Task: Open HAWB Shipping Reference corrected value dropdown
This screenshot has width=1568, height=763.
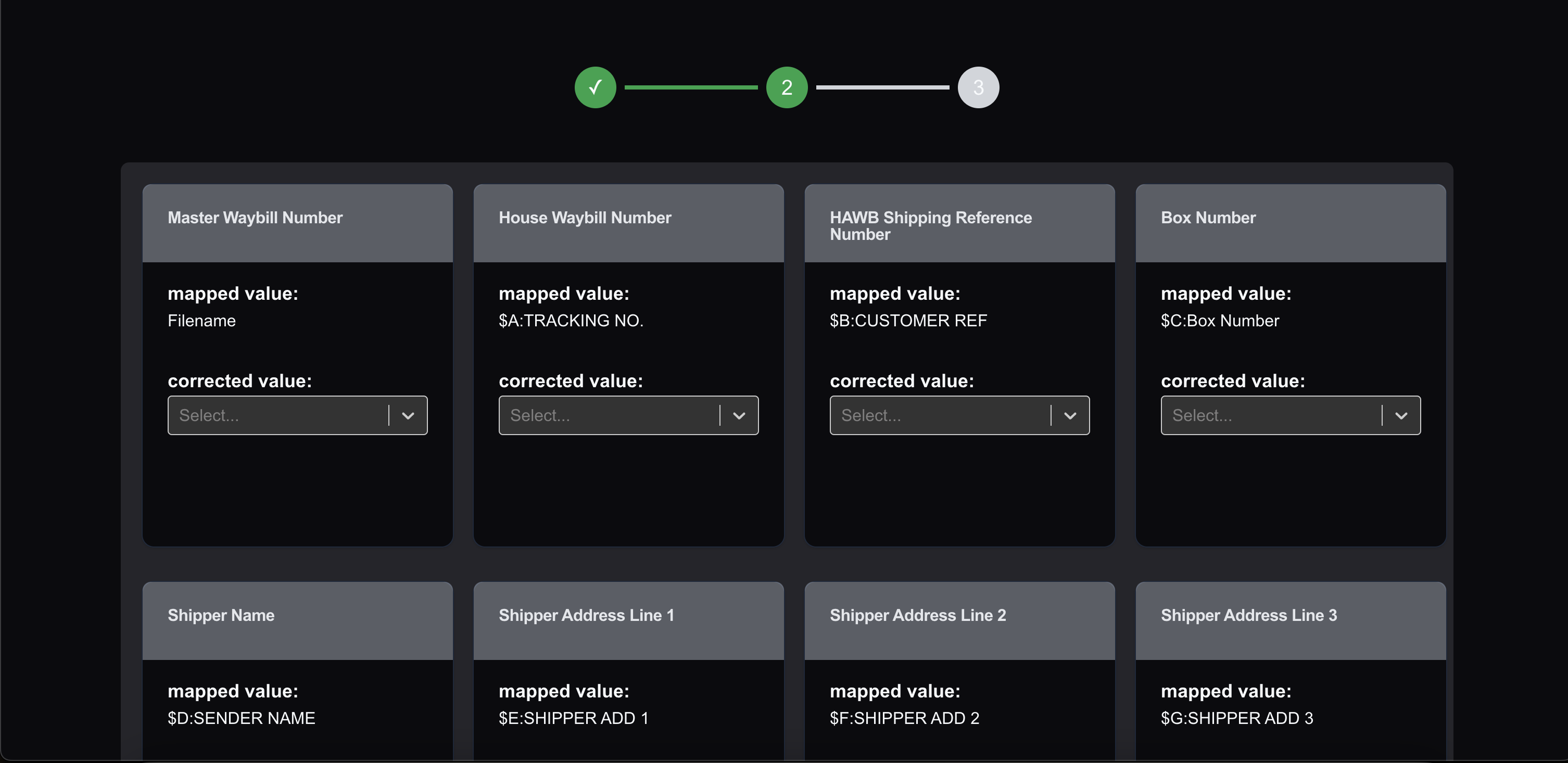Action: coord(939,415)
